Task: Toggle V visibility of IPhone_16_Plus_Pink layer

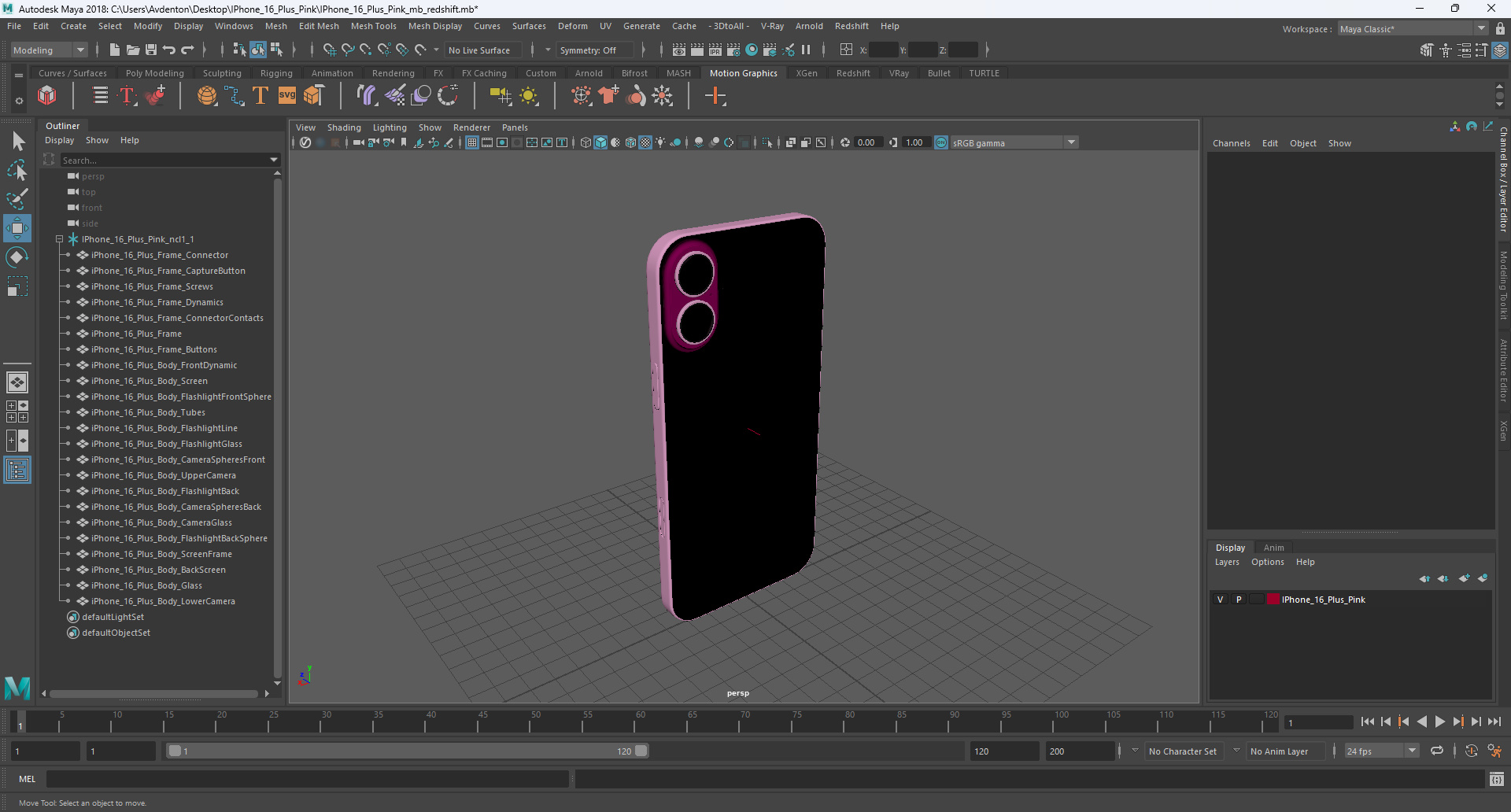Action: pos(1221,600)
